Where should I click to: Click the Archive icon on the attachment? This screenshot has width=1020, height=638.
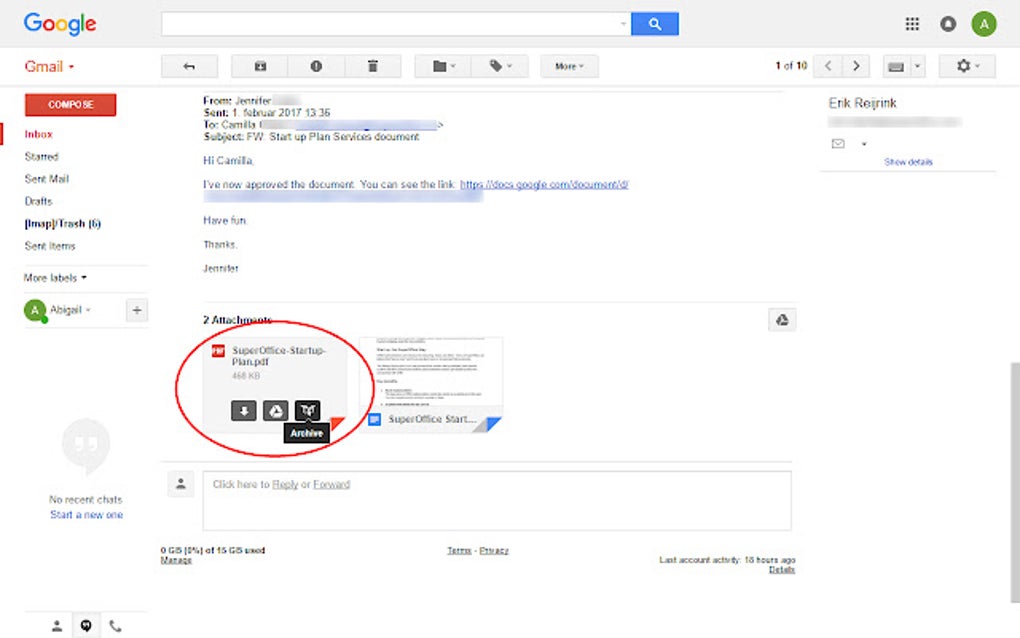(307, 410)
